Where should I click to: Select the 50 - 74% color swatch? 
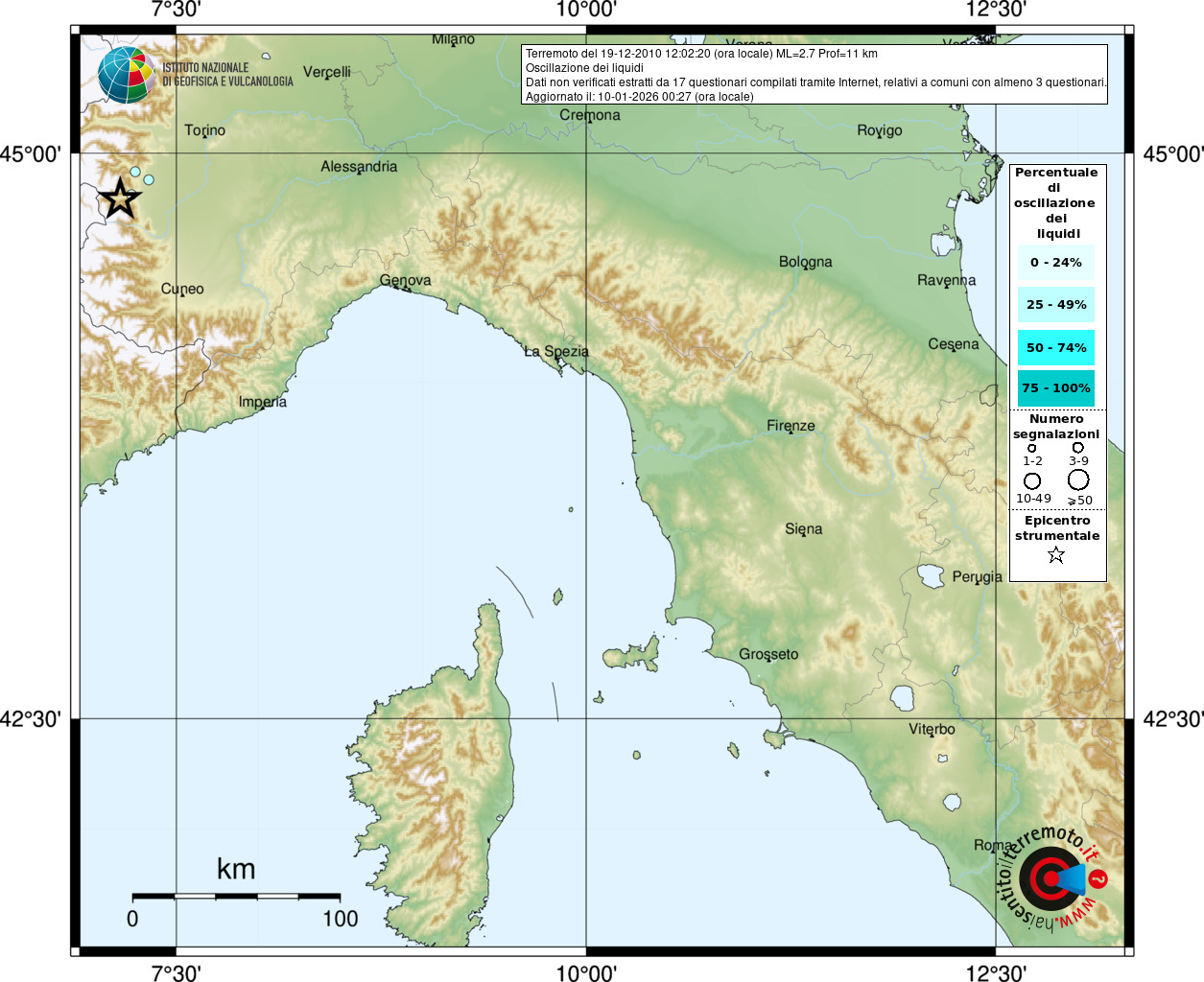(1056, 347)
